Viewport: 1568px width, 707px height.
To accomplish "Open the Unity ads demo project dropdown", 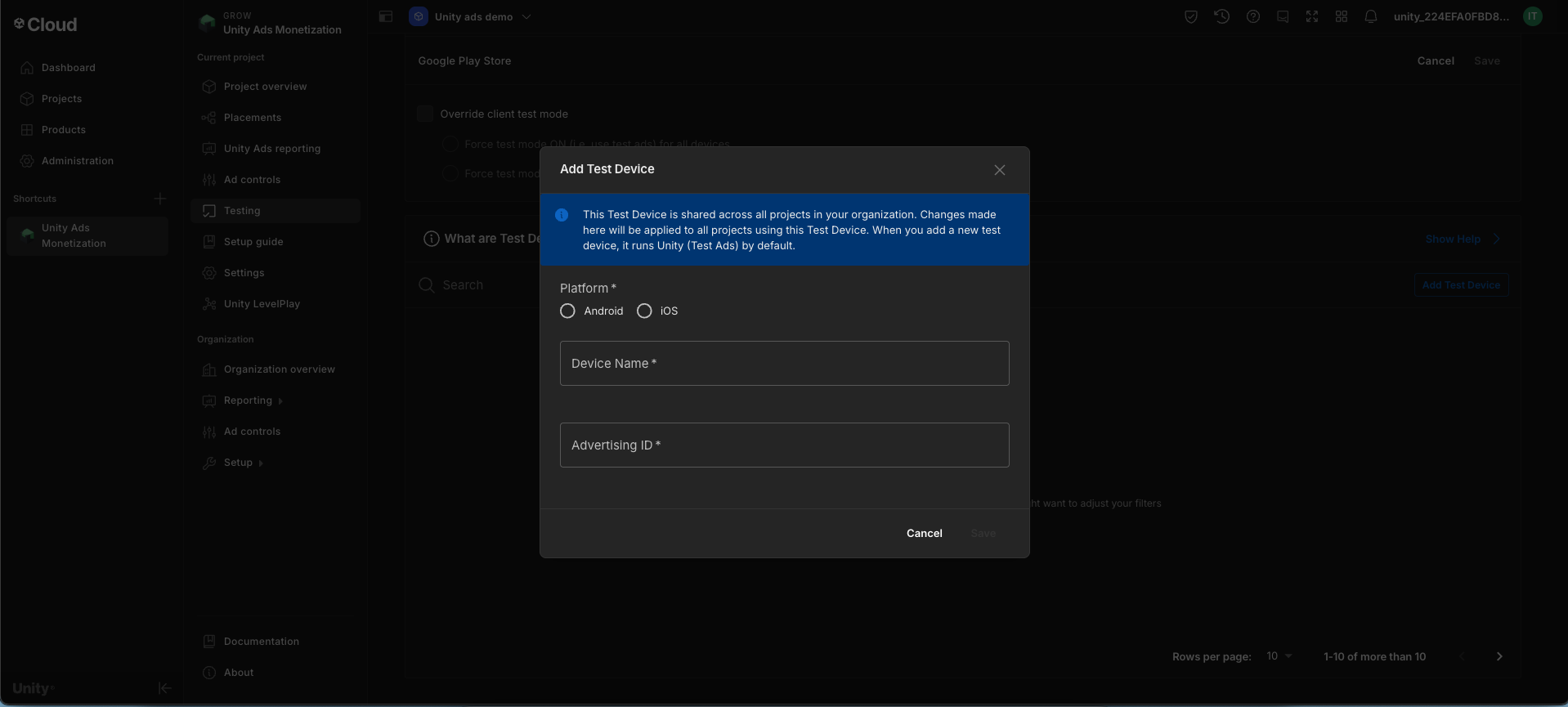I will click(471, 16).
